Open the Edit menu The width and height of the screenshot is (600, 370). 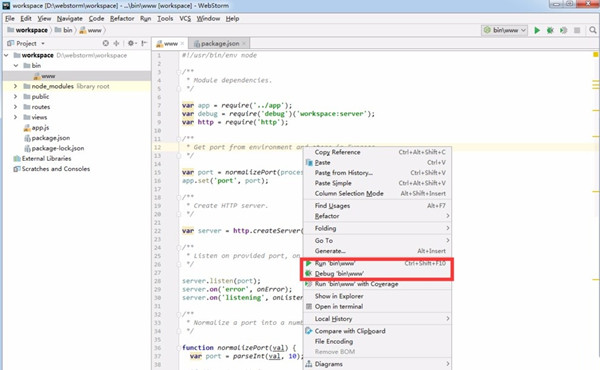pos(26,18)
